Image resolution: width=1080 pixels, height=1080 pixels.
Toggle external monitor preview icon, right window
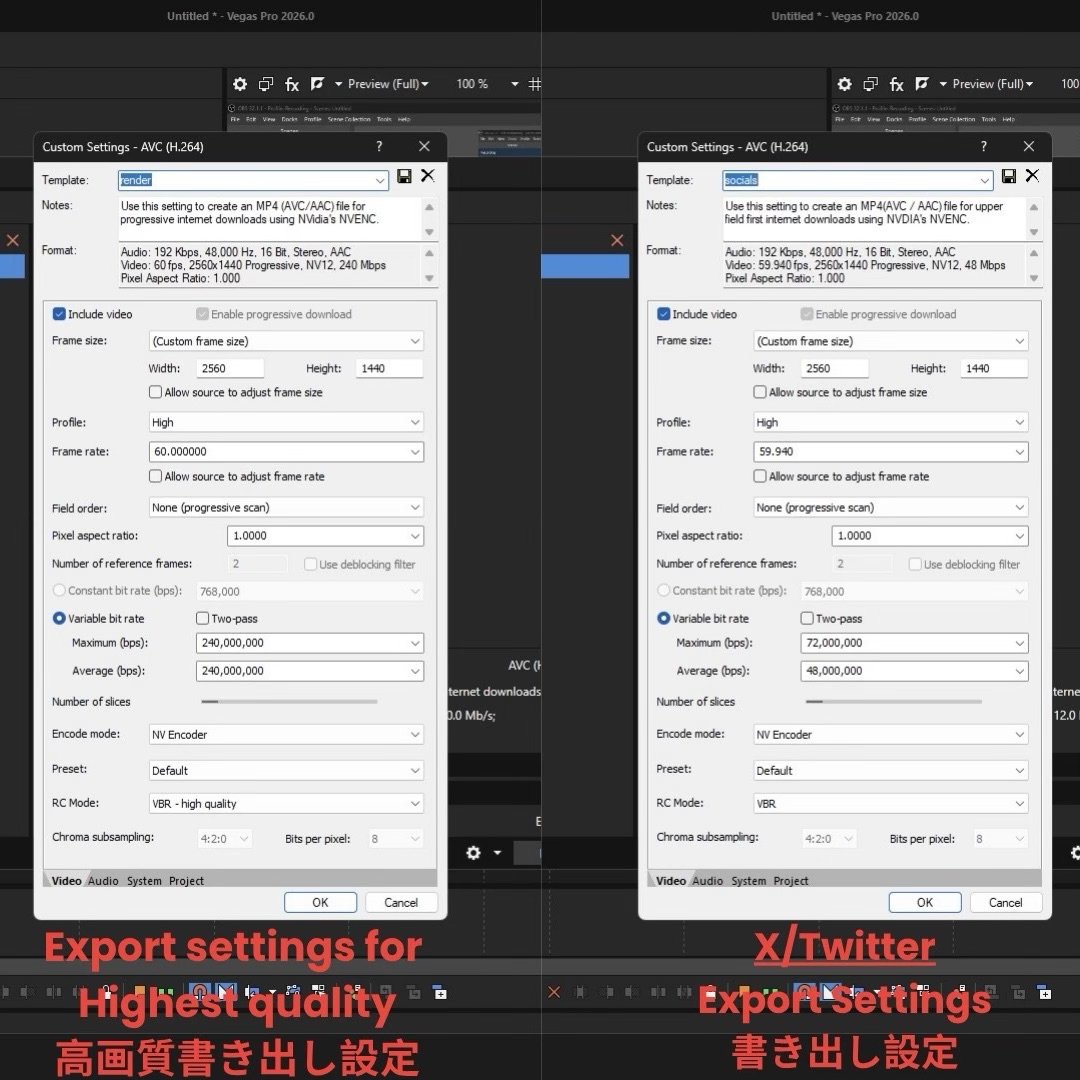pyautogui.click(x=871, y=84)
